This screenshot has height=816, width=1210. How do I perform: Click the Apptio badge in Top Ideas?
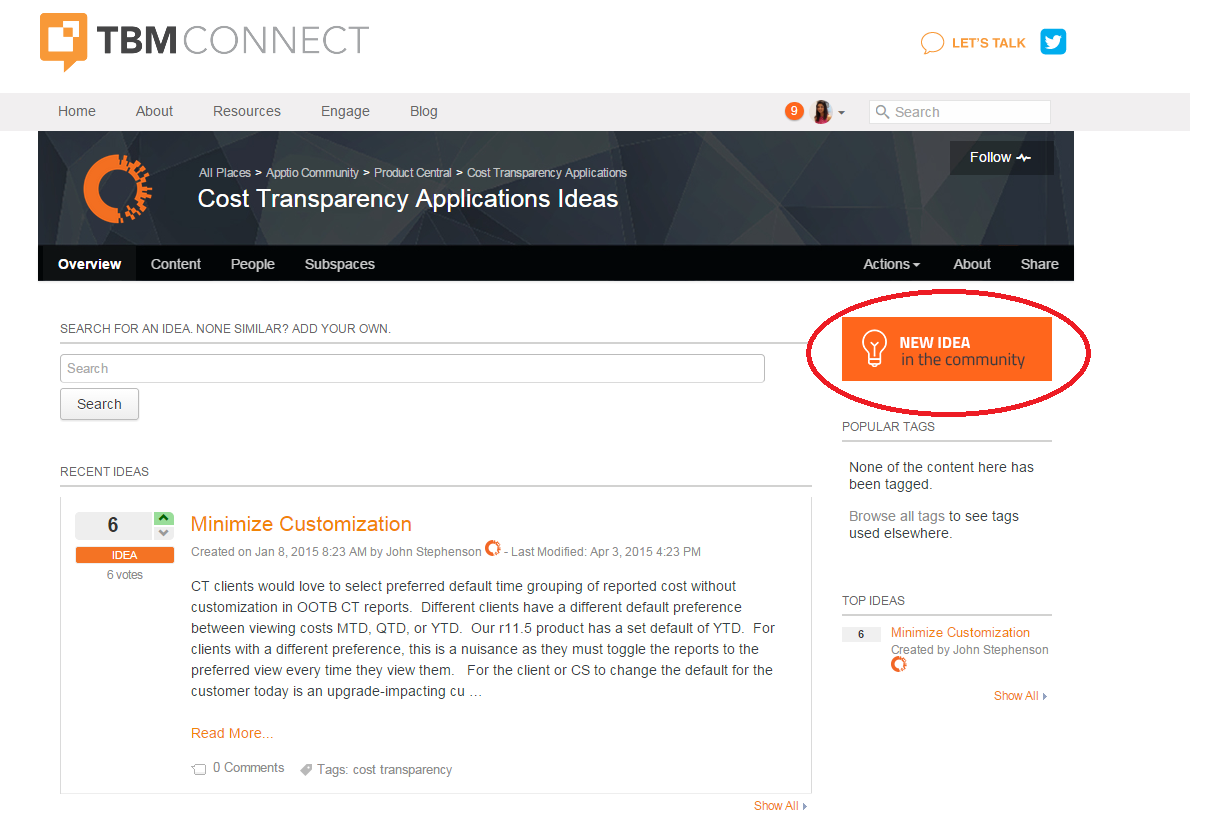[x=899, y=664]
